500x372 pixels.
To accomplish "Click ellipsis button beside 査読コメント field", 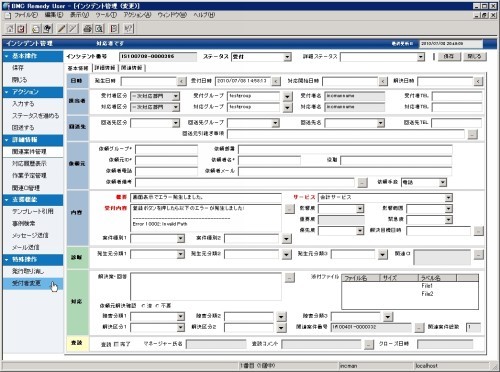I will coord(369,344).
